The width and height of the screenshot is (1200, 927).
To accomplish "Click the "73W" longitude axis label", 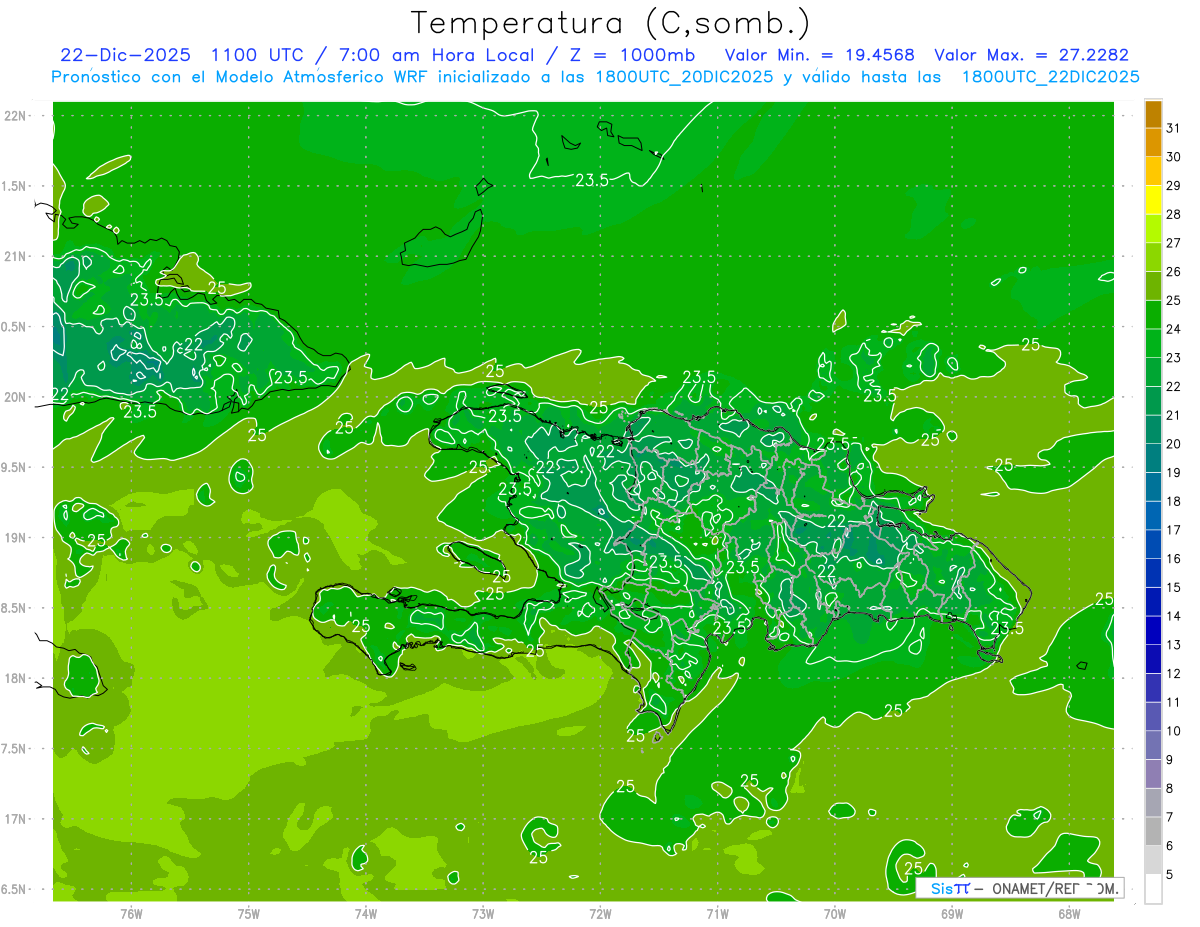I will 483,913.
